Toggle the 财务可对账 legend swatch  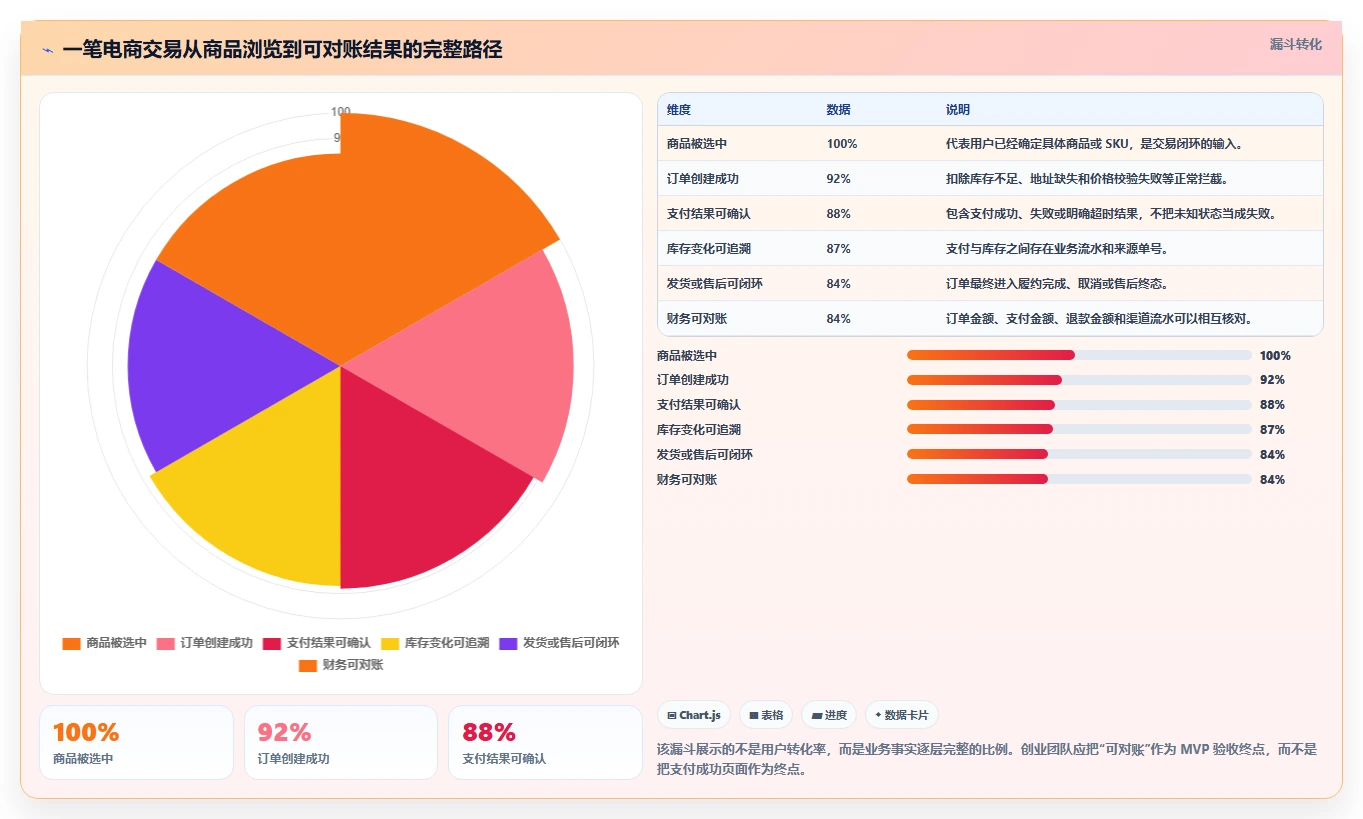(307, 665)
